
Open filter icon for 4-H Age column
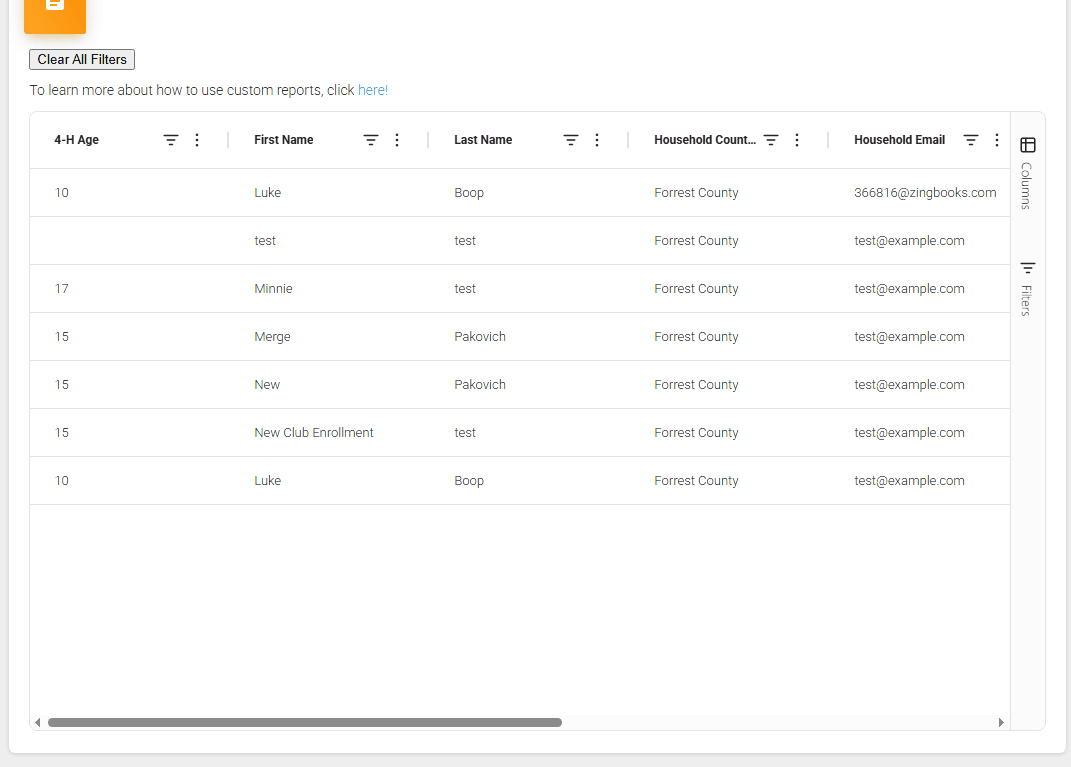171,140
